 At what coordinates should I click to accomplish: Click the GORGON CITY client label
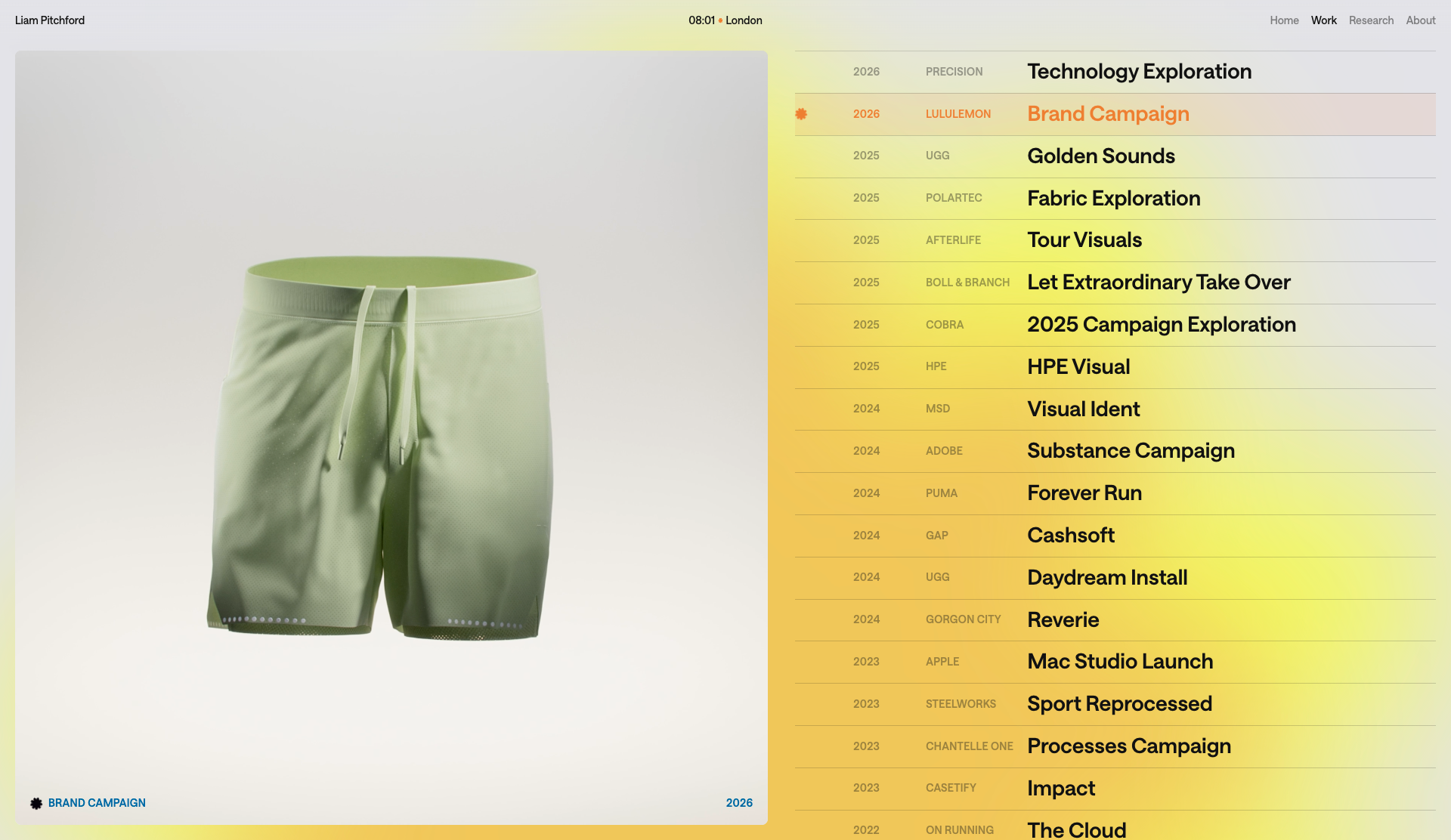[x=963, y=619]
